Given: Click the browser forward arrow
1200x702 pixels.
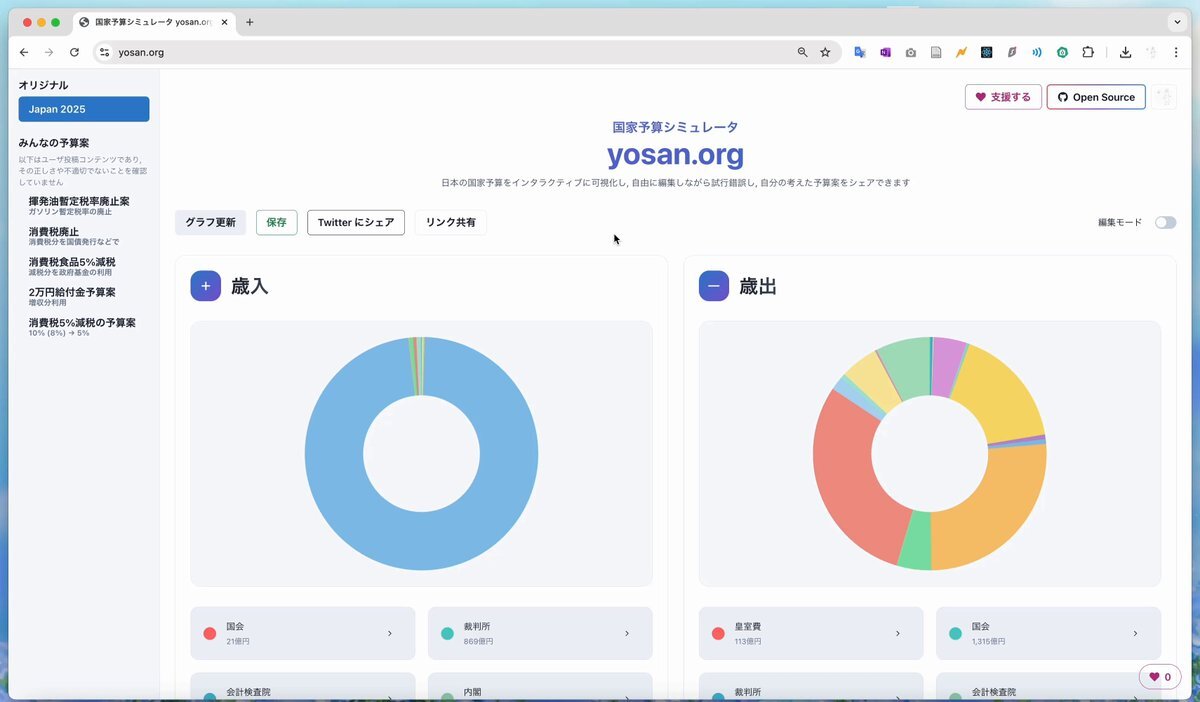Looking at the screenshot, I should coord(49,52).
